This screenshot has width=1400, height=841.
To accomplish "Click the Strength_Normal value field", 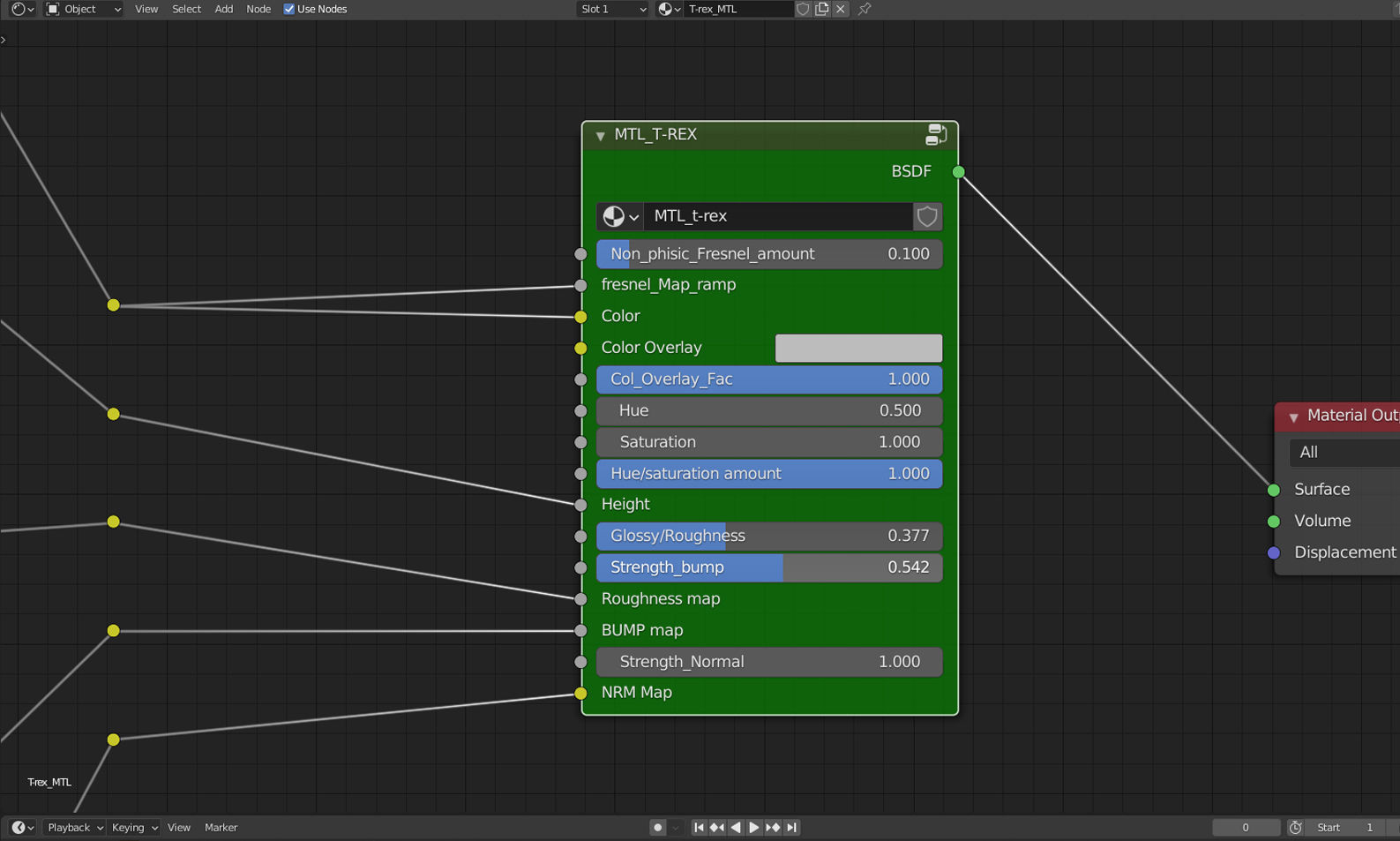I will (769, 662).
